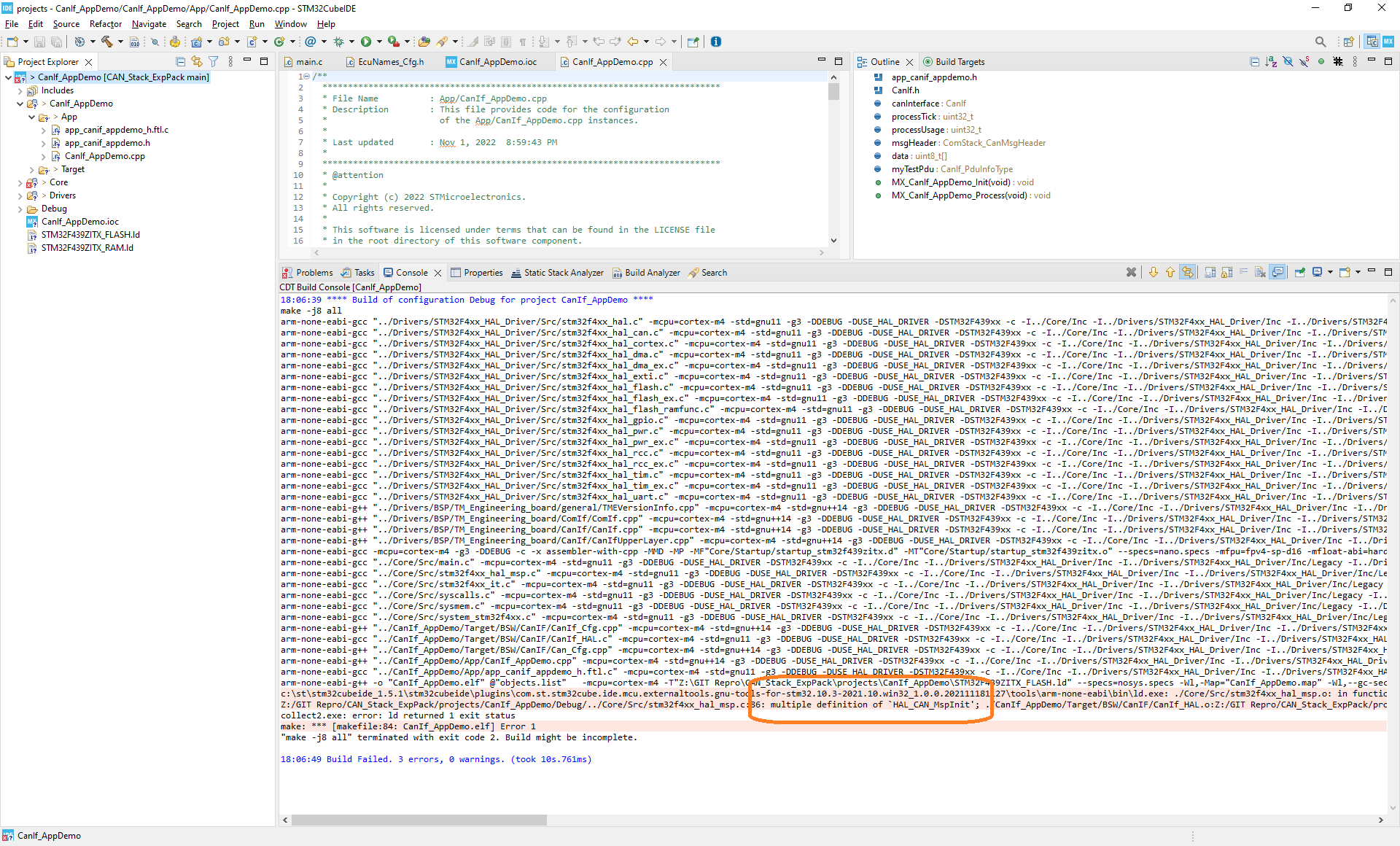Switch to the Static Stack Analyzer tab
Viewport: 1400px width, 846px height.
click(x=557, y=273)
